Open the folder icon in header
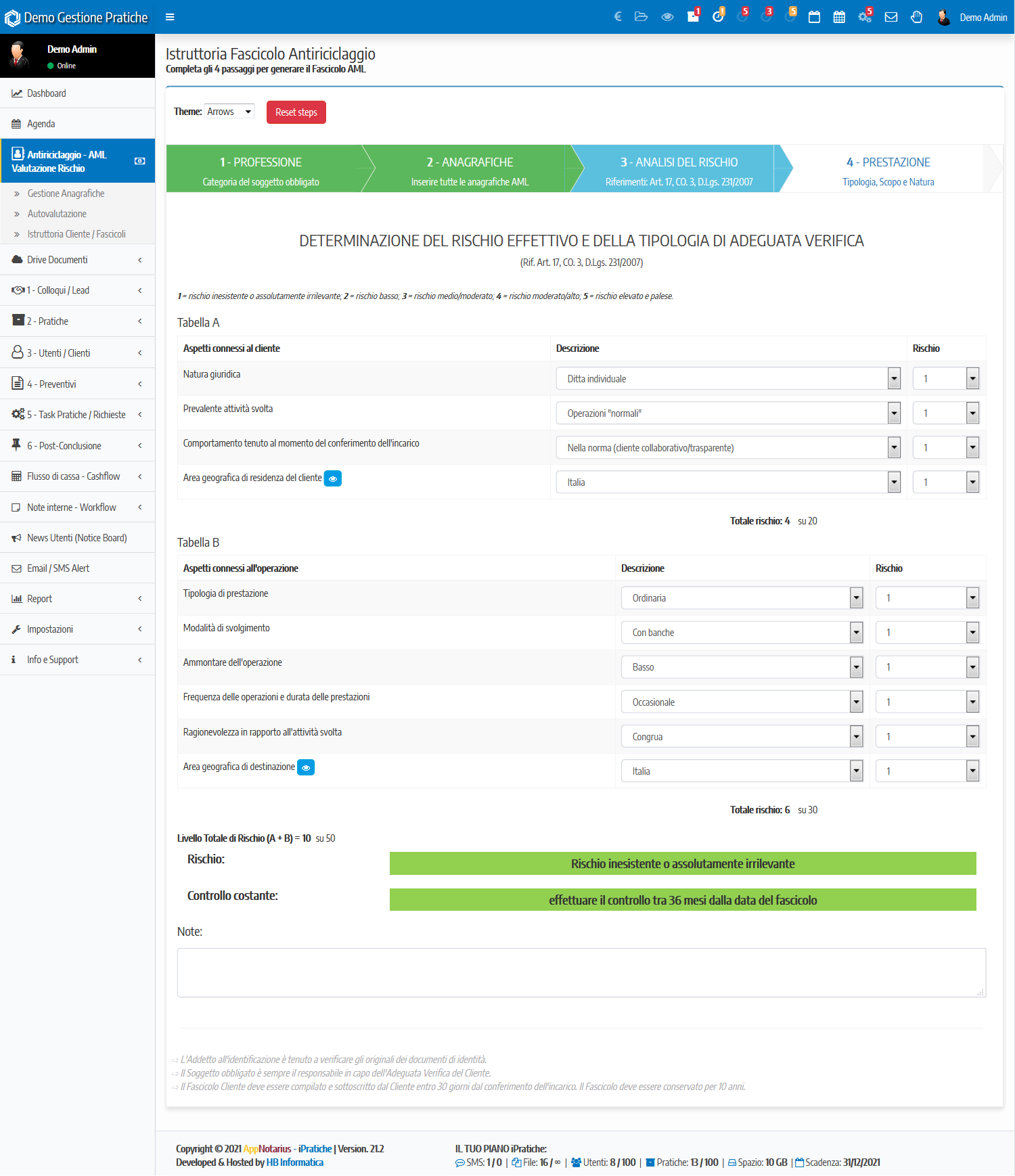Screen dimensions: 1015x1176 click(641, 17)
